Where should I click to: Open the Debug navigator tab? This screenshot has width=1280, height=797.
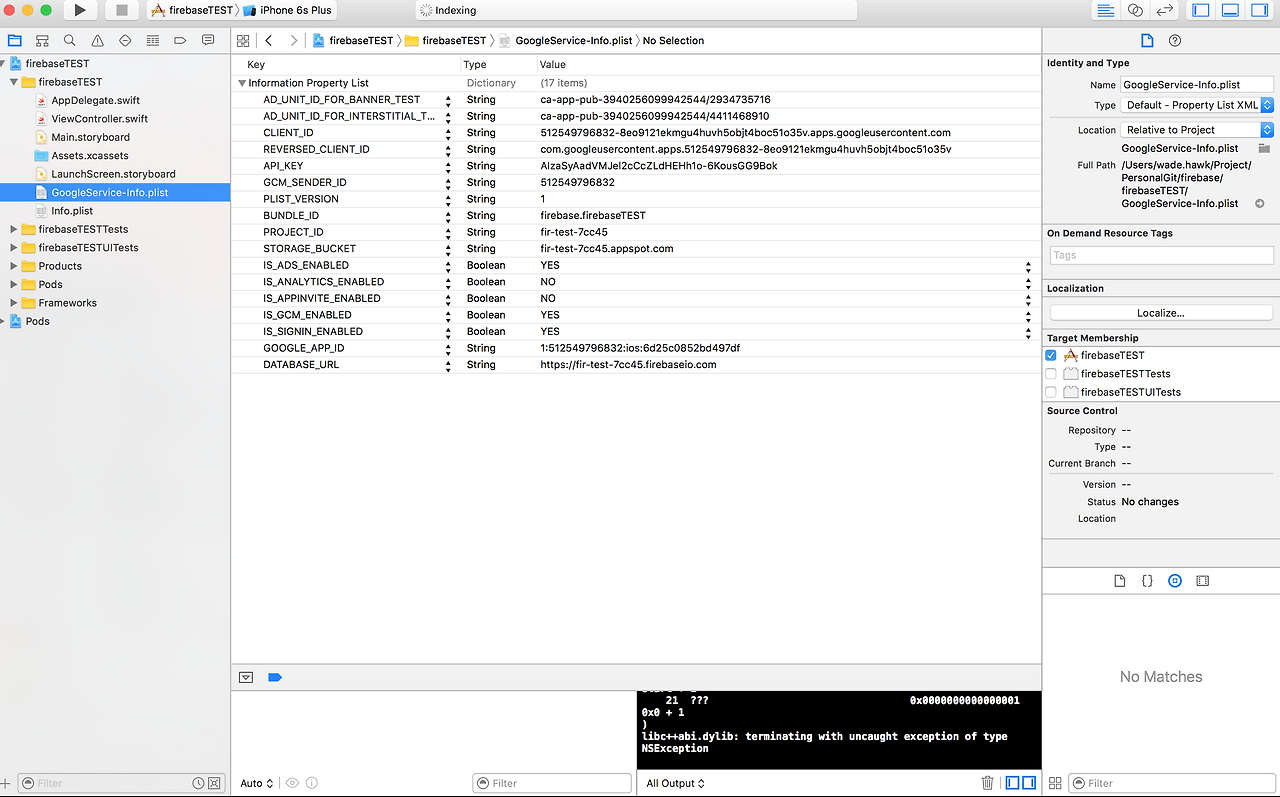coord(152,41)
